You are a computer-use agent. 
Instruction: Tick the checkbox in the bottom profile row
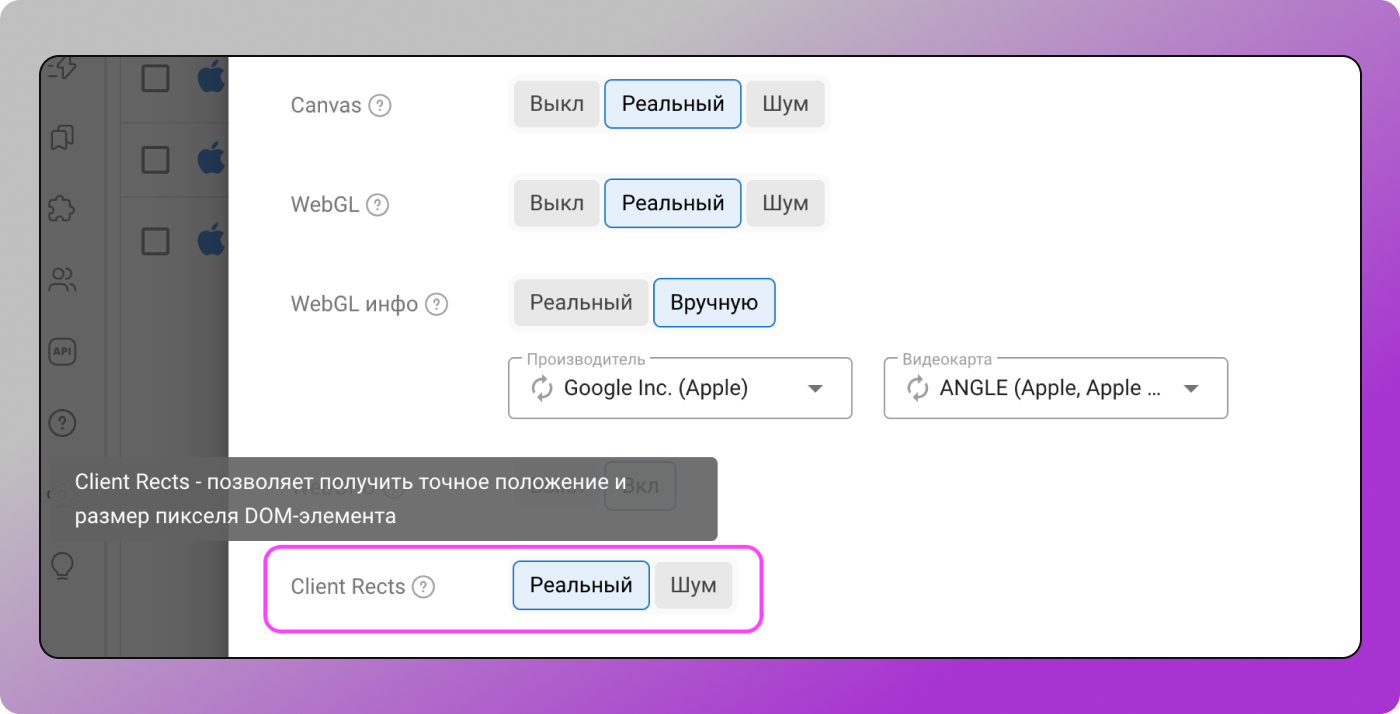click(155, 241)
